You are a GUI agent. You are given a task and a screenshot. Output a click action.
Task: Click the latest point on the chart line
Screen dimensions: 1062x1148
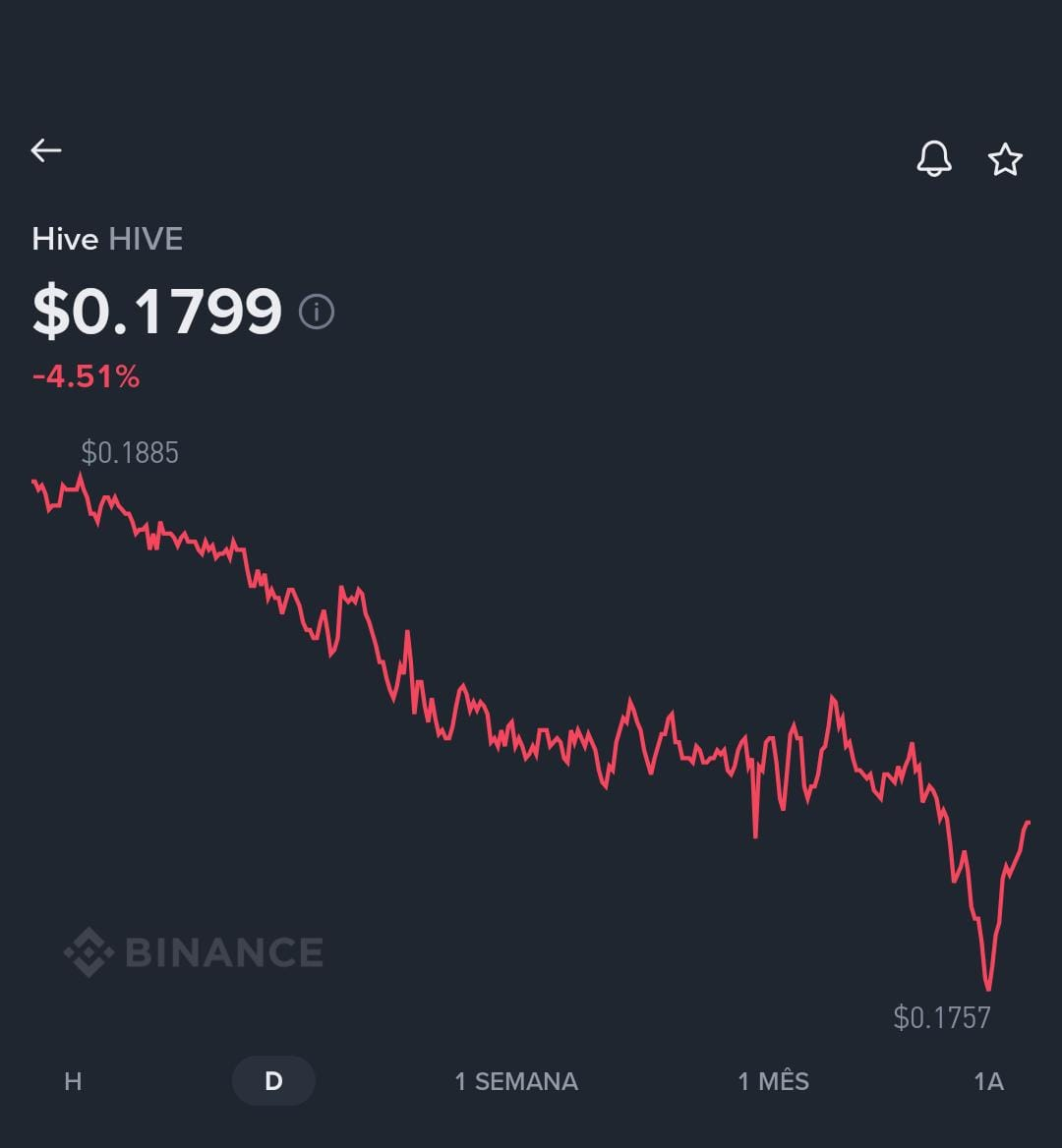pos(1028,822)
